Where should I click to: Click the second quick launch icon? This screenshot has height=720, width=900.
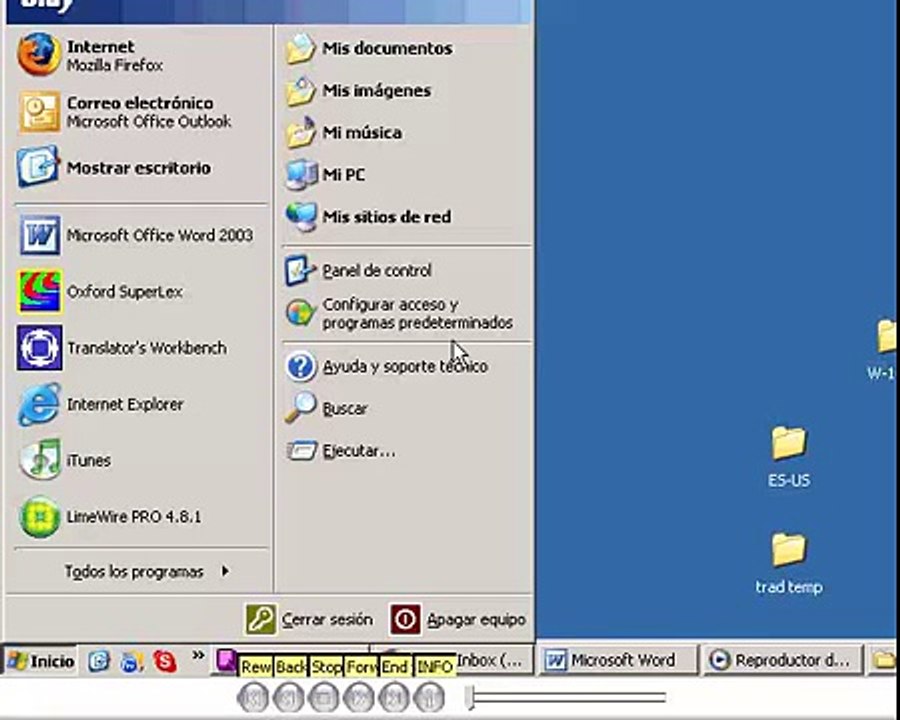pyautogui.click(x=131, y=661)
